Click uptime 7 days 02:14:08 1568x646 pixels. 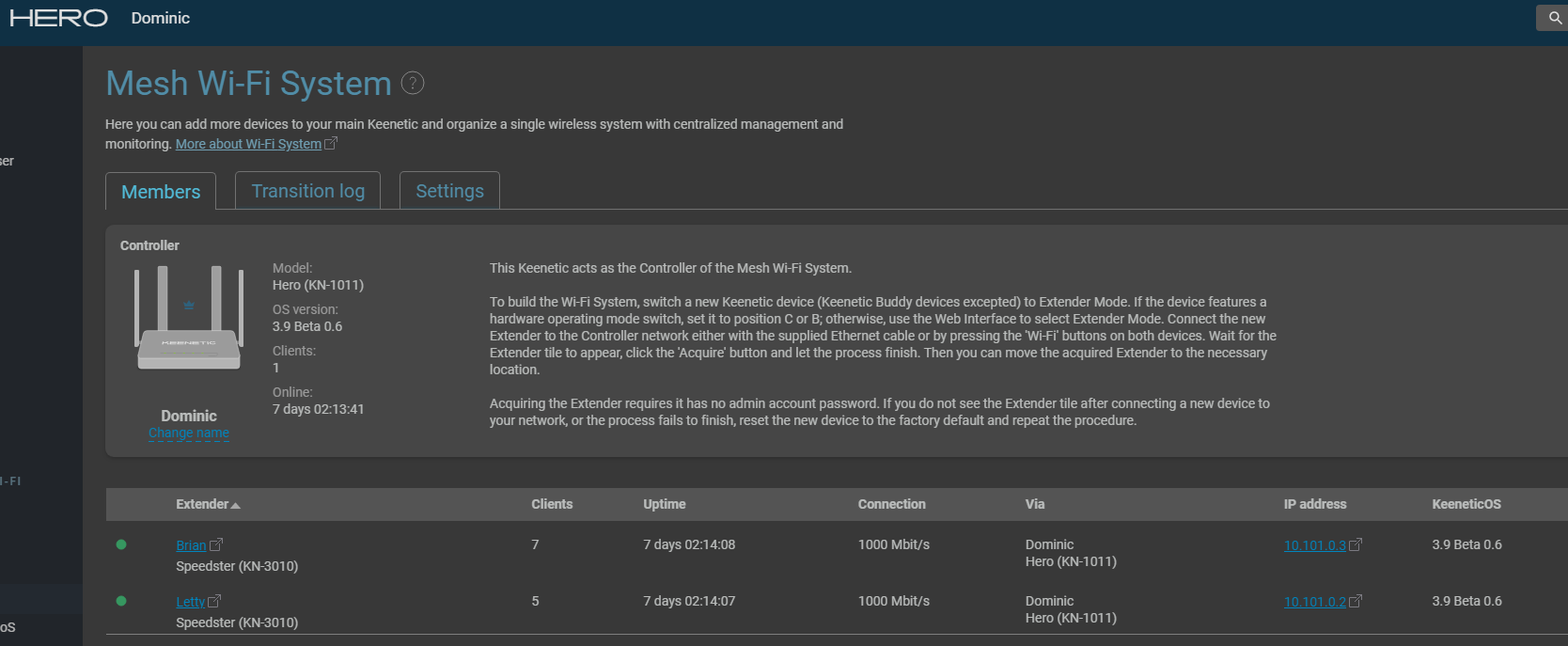(x=689, y=544)
